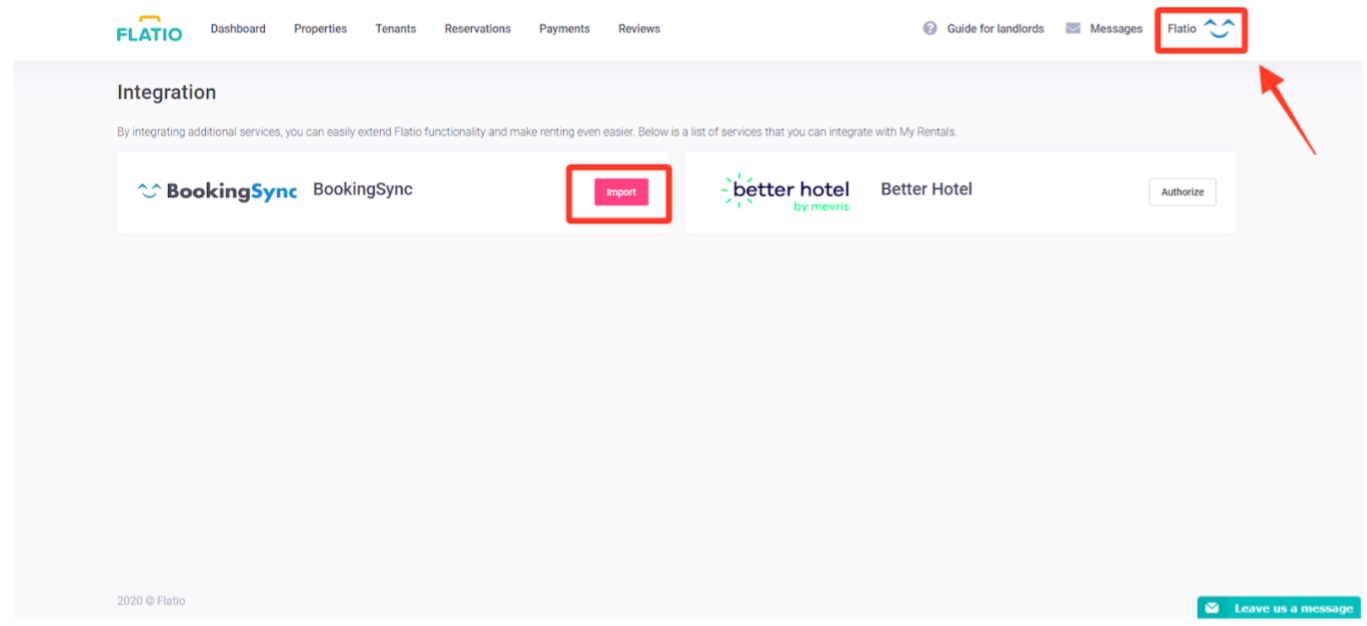Open the Dashboard menu item
This screenshot has width=1367, height=626.
point(238,29)
